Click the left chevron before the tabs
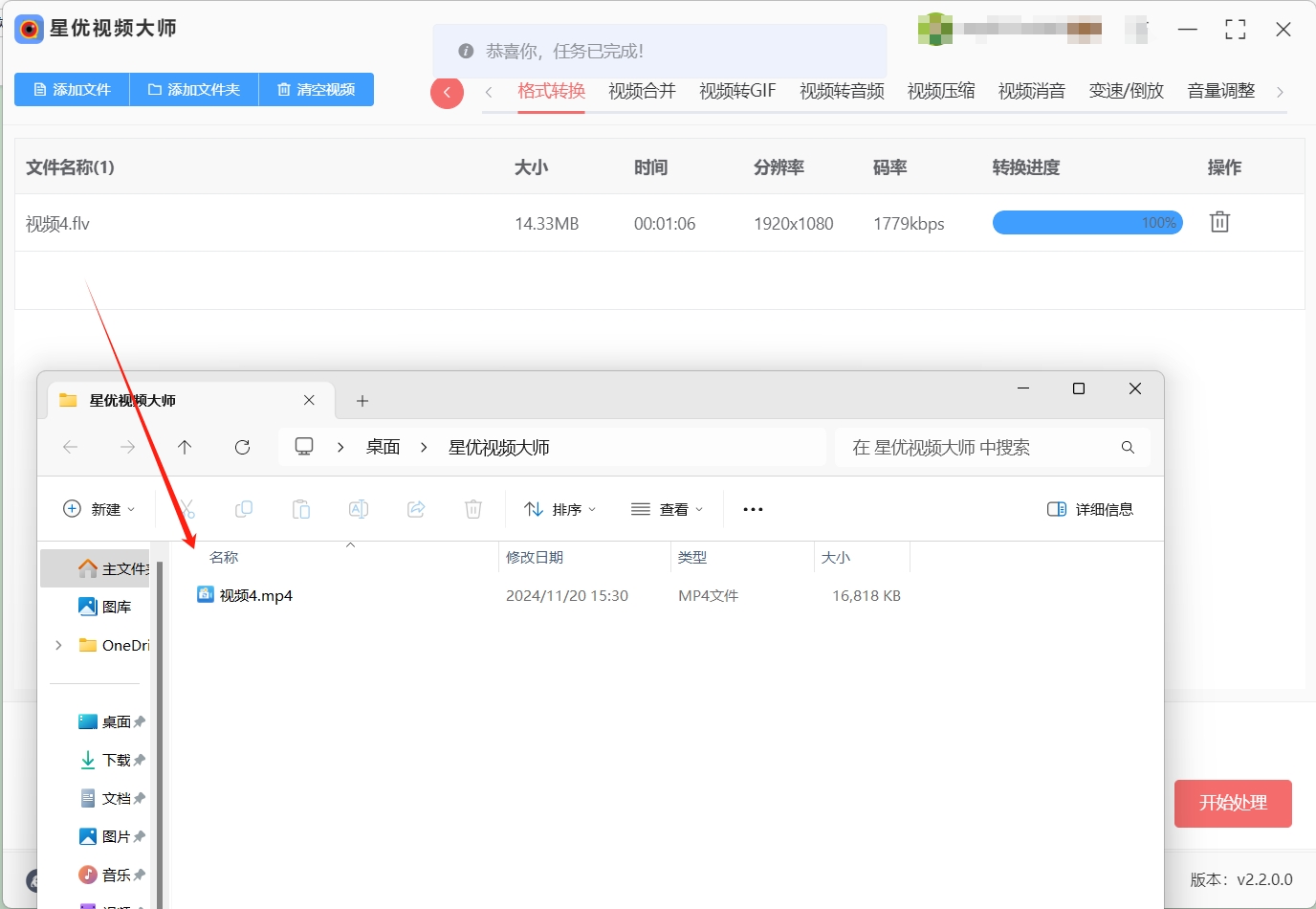The height and width of the screenshot is (909, 1316). click(489, 92)
